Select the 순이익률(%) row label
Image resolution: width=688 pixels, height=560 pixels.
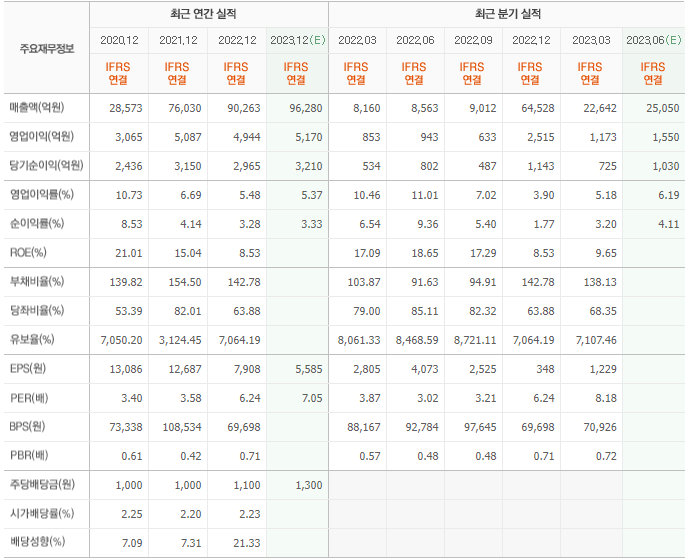37,223
